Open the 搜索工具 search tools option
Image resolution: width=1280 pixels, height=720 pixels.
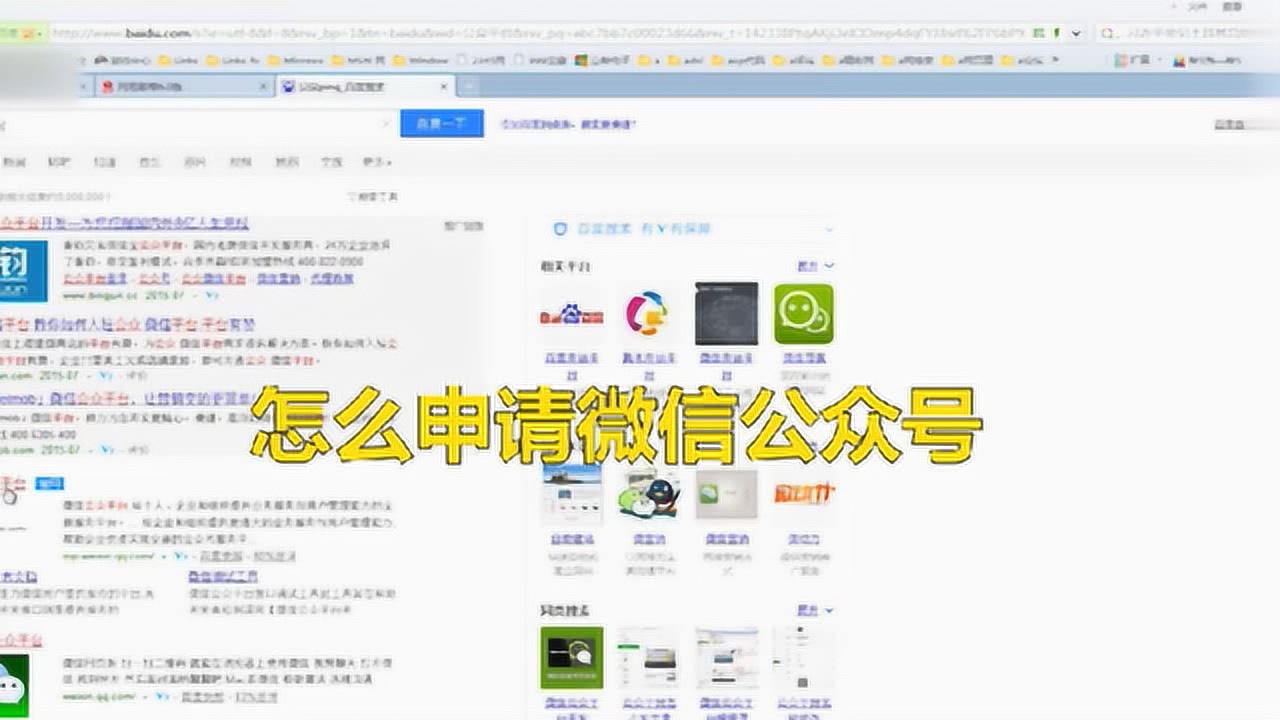coord(372,197)
